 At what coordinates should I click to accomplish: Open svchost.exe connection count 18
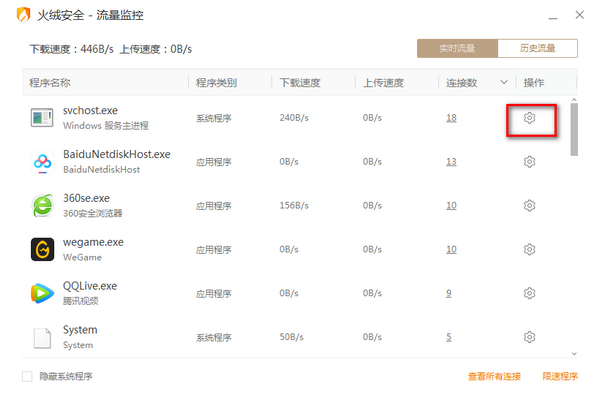(451, 118)
